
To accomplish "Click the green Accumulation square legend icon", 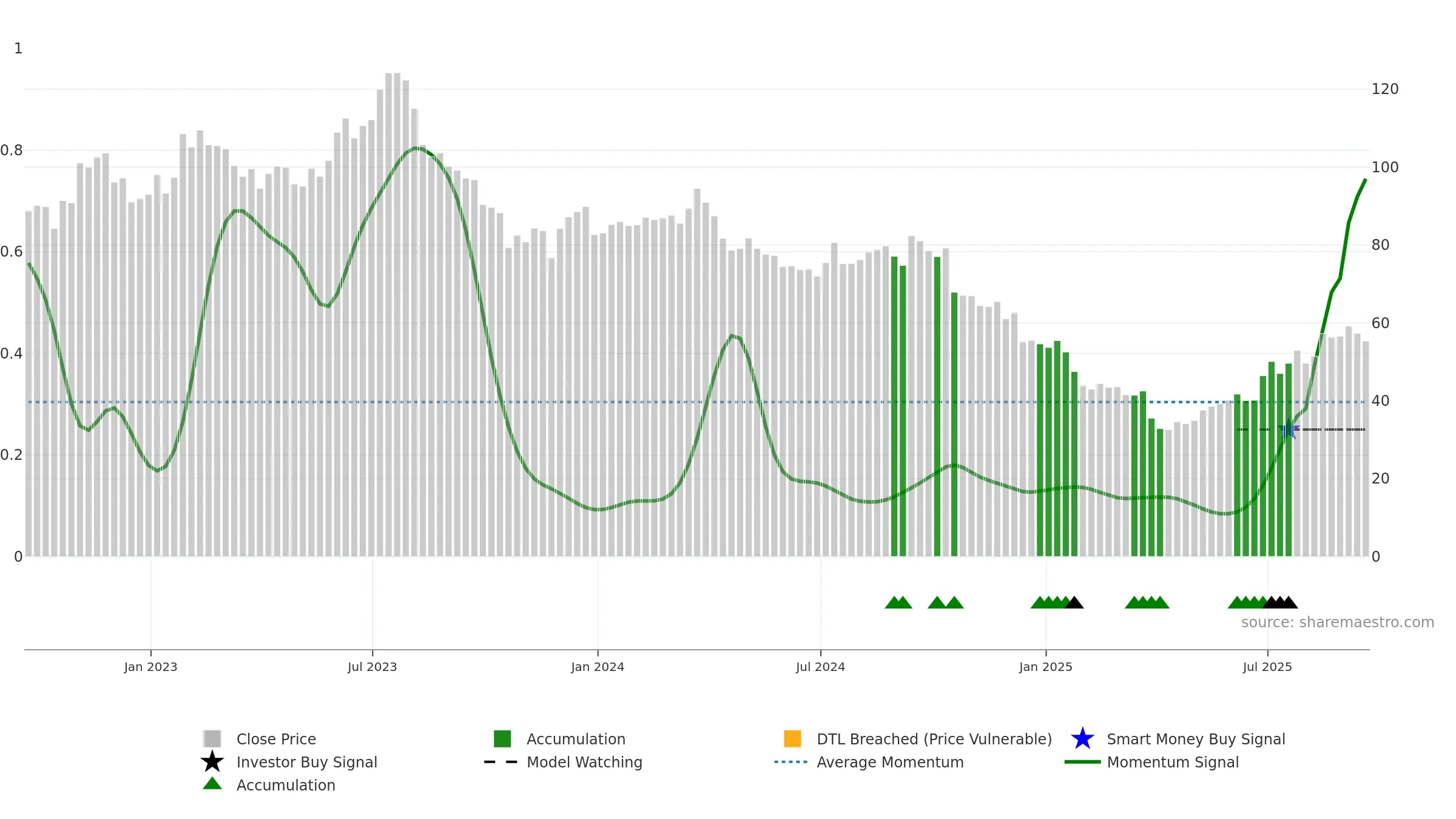I will pos(502,738).
